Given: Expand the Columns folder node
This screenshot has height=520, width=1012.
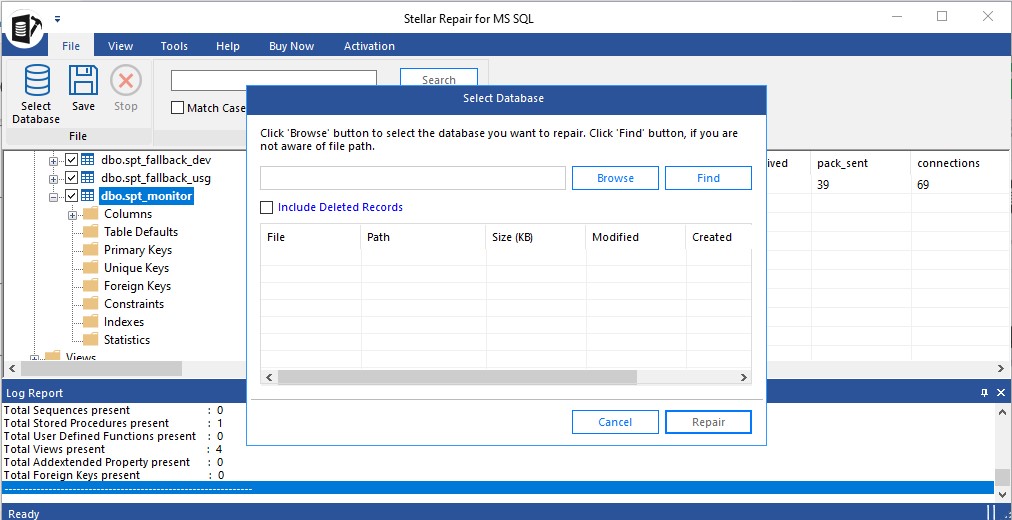Looking at the screenshot, I should coord(72,215).
